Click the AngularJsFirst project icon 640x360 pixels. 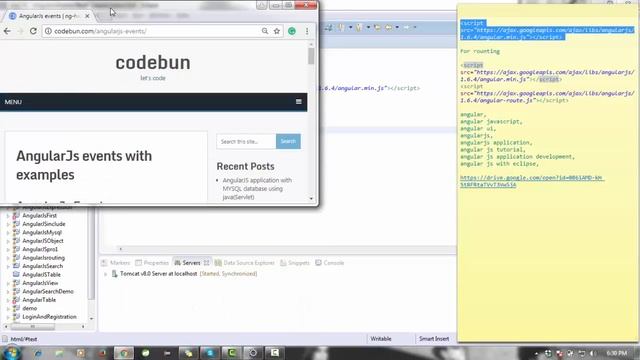[16, 216]
